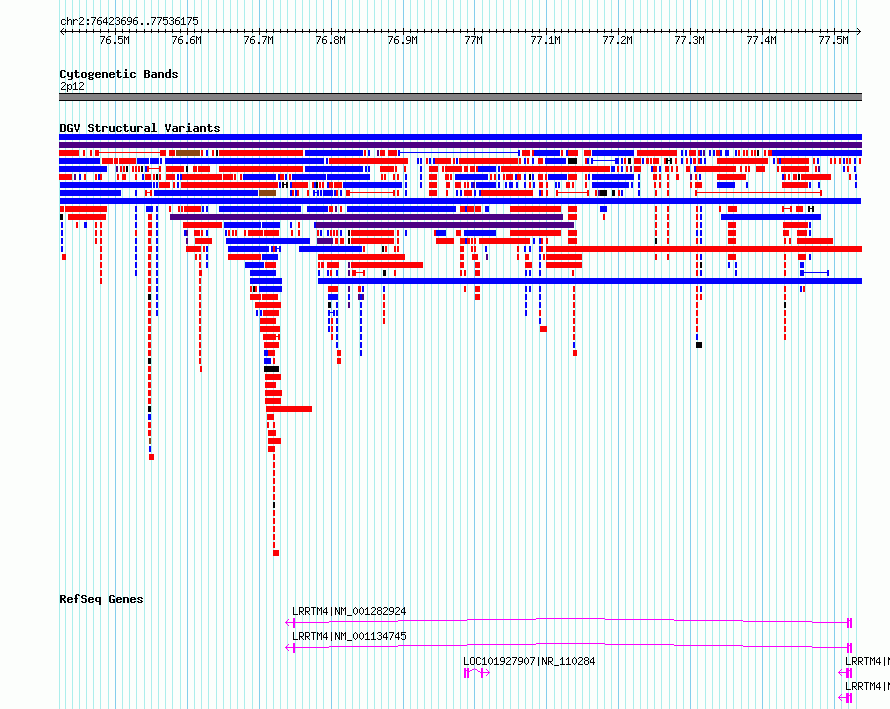Select the Cytogenetic Bands track title
The image size is (890, 709).
pyautogui.click(x=119, y=74)
